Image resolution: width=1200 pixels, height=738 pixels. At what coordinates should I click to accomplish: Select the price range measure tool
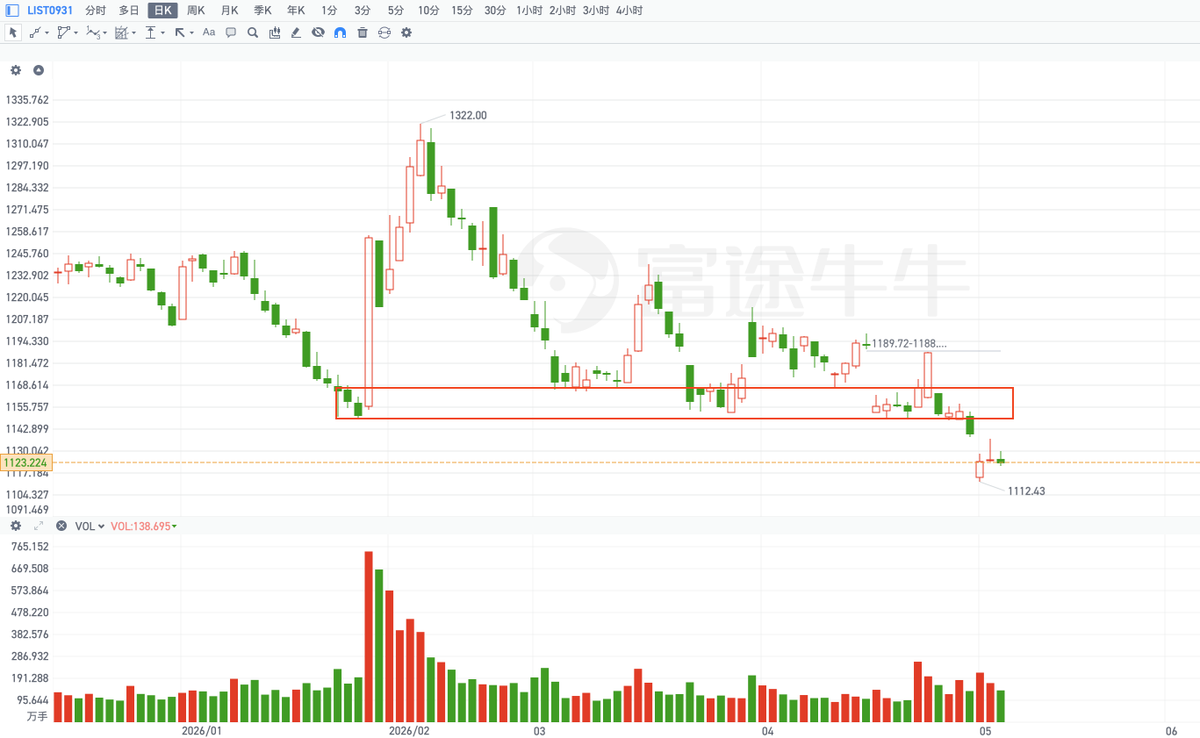(150, 32)
